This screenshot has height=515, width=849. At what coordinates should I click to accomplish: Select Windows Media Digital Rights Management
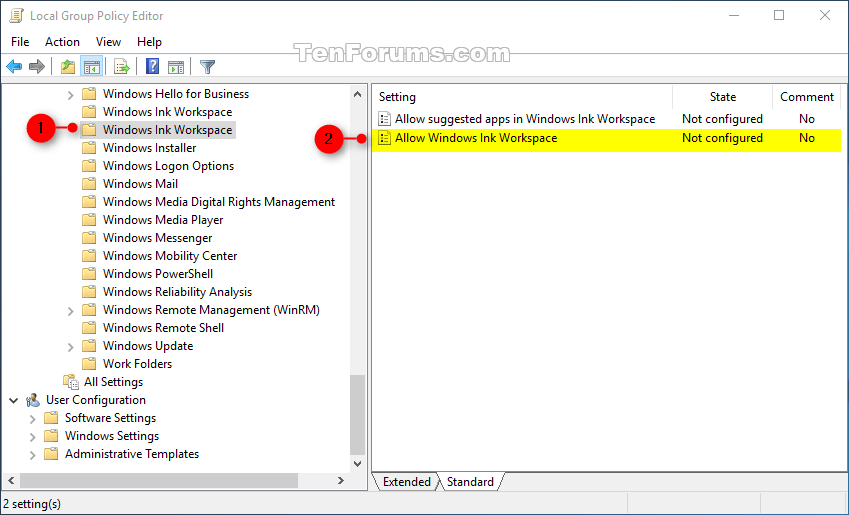tap(219, 202)
